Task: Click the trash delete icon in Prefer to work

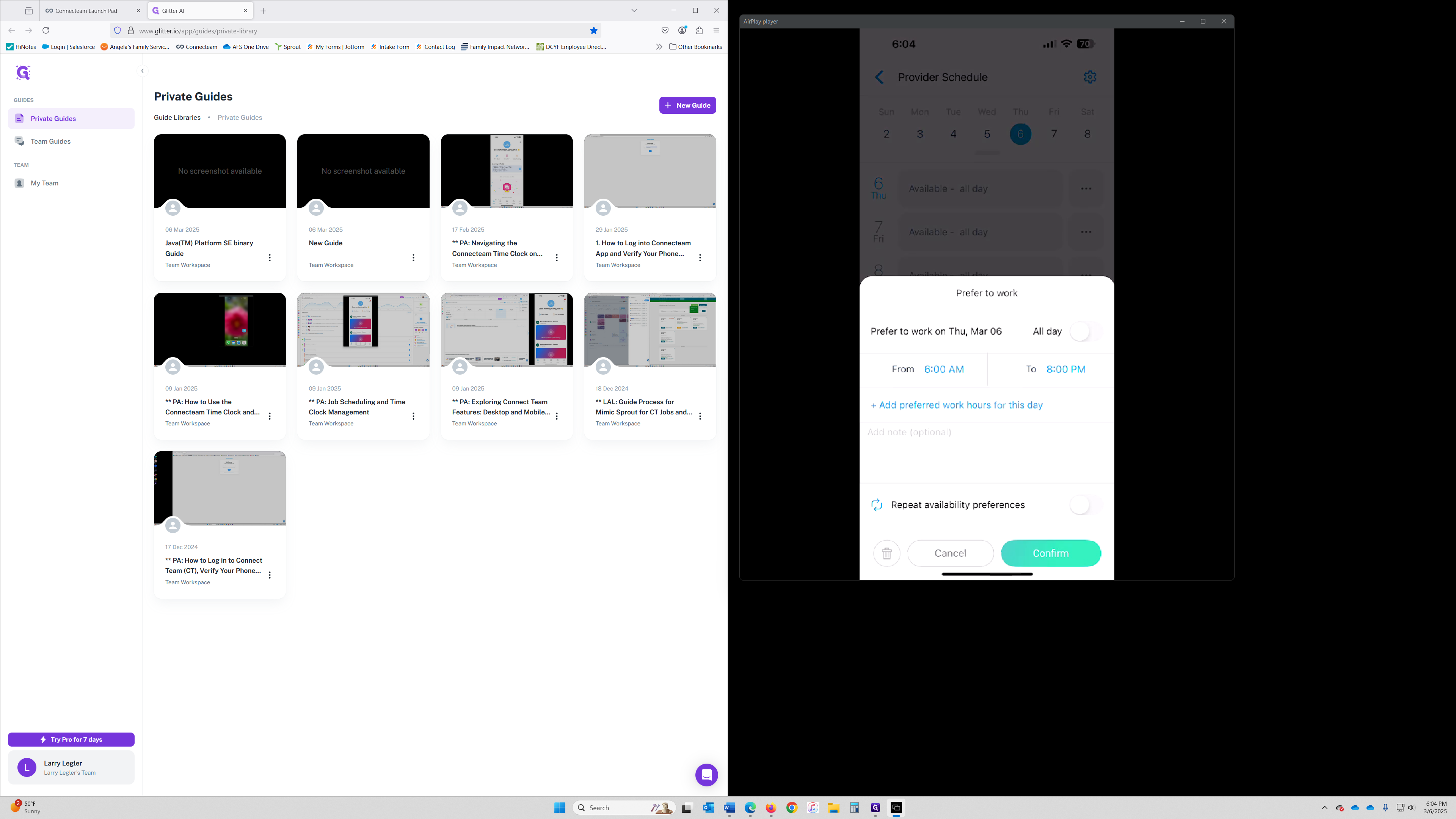Action: pos(886,553)
